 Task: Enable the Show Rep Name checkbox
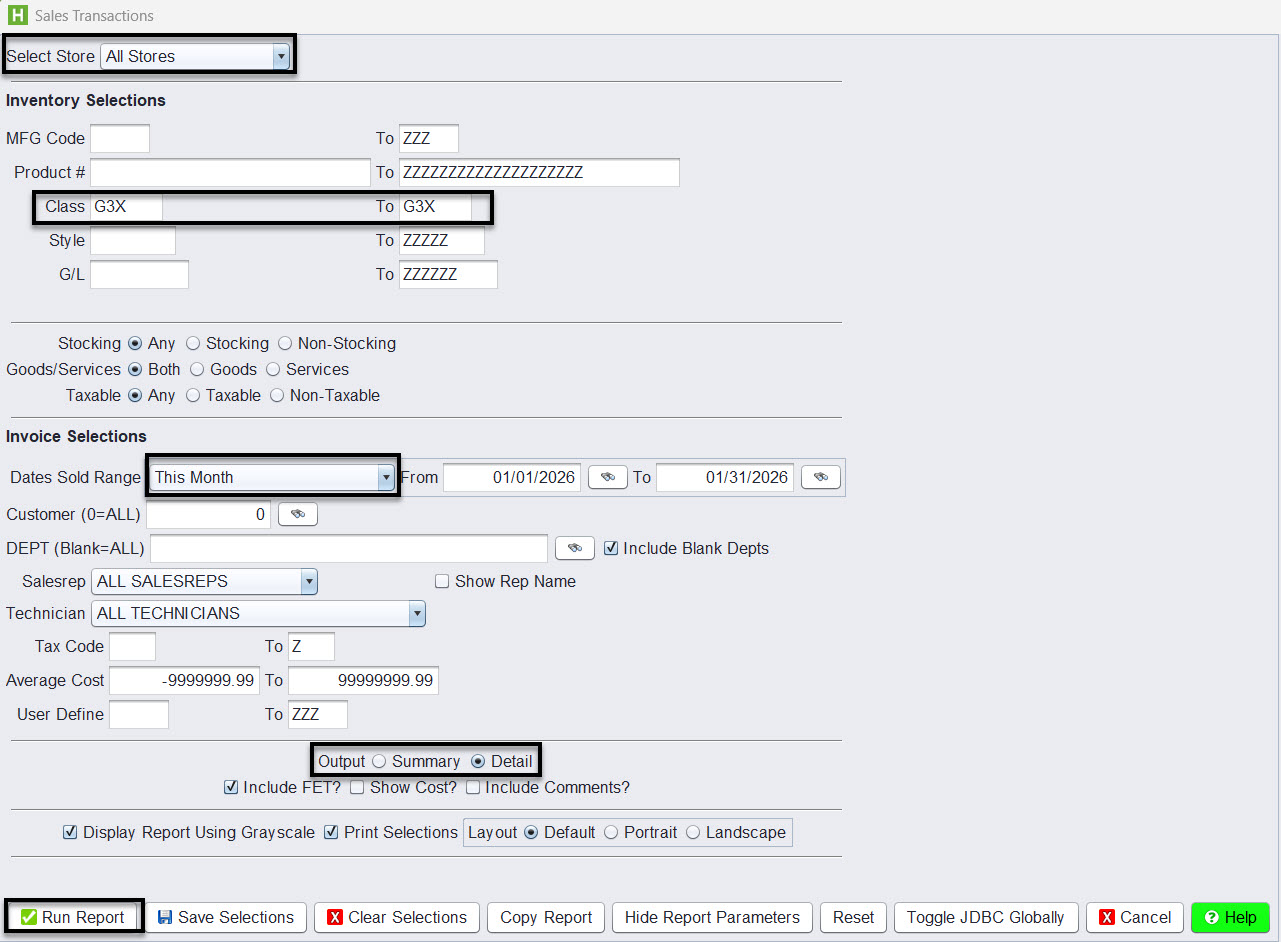click(442, 582)
